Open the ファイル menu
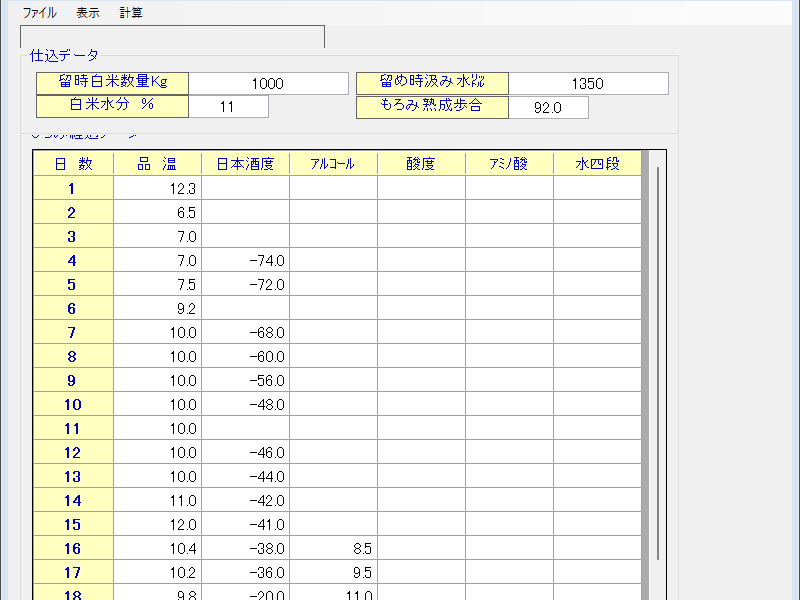This screenshot has width=800, height=600. [x=39, y=13]
